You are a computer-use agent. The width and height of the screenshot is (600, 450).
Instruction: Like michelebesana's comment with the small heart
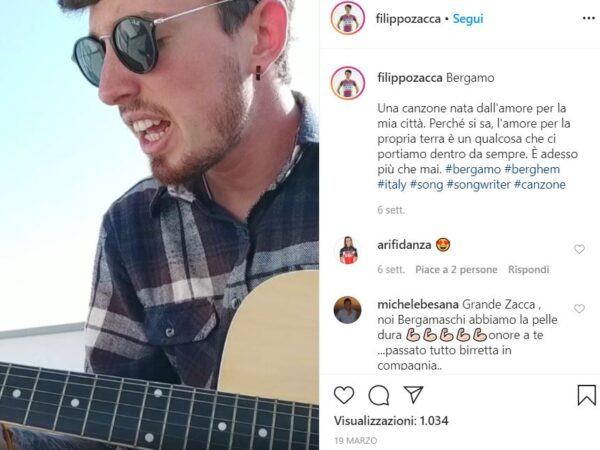click(x=579, y=308)
